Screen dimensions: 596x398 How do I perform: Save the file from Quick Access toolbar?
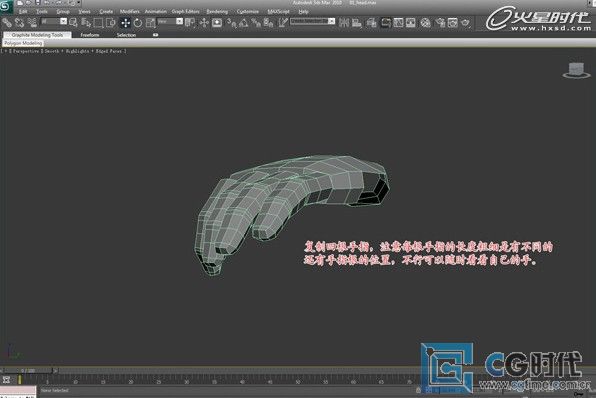(37, 3)
